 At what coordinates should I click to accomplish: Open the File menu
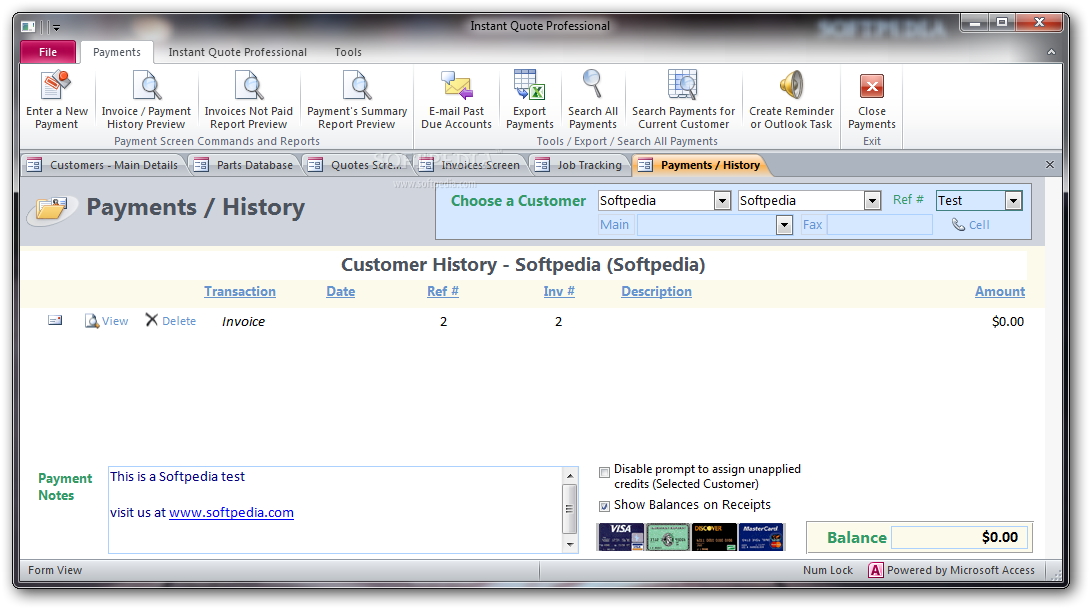tap(48, 52)
